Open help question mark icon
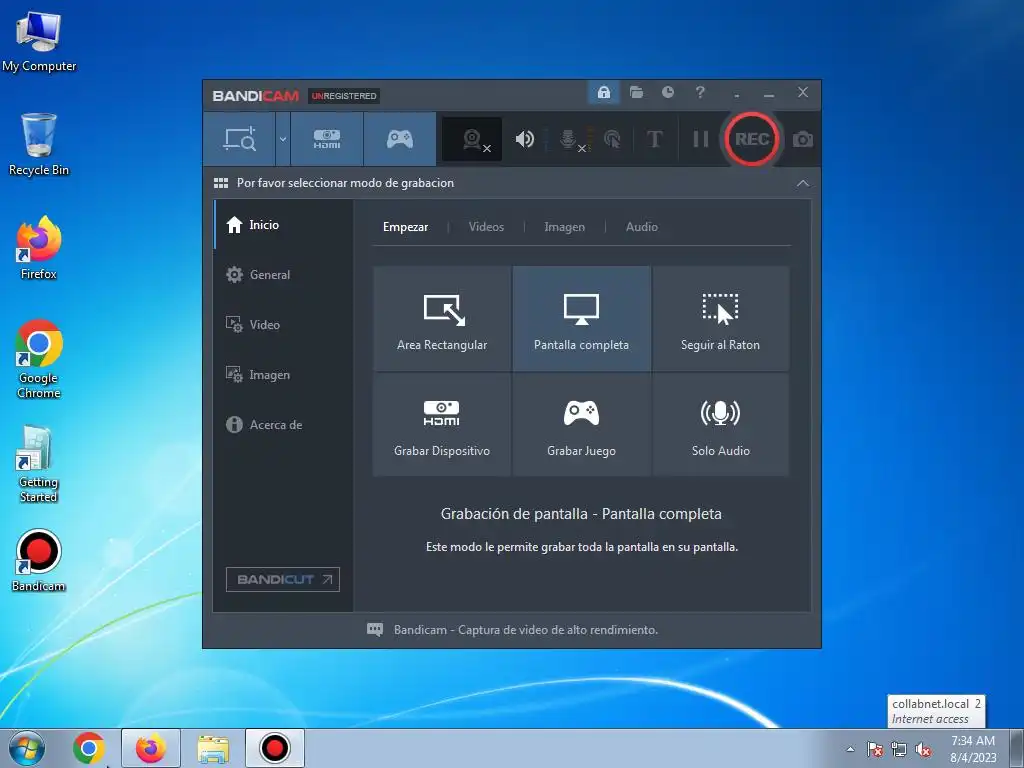The width and height of the screenshot is (1024, 768). (700, 92)
